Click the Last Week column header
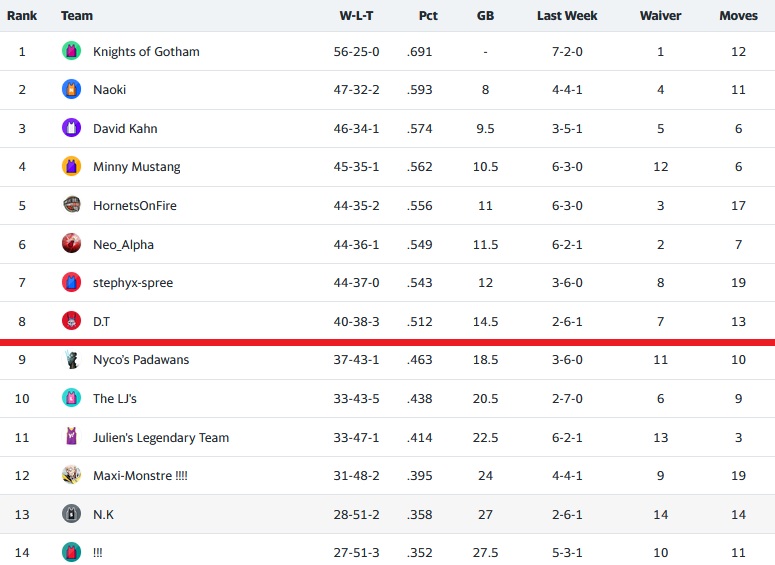This screenshot has height=565, width=775. pyautogui.click(x=567, y=16)
